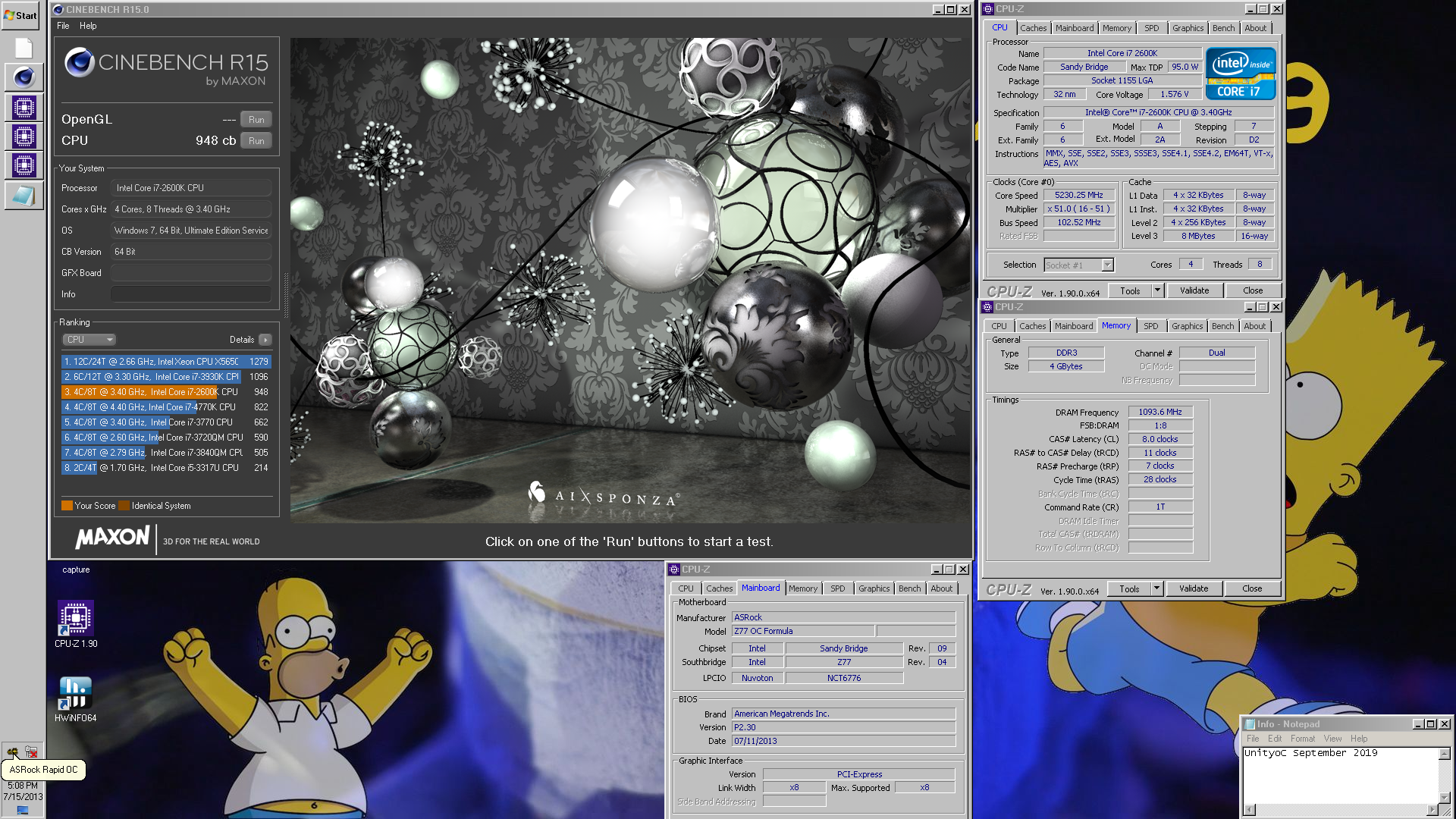
Task: Select ranking row Intel Core i7-3930K 1096
Action: coord(166,377)
